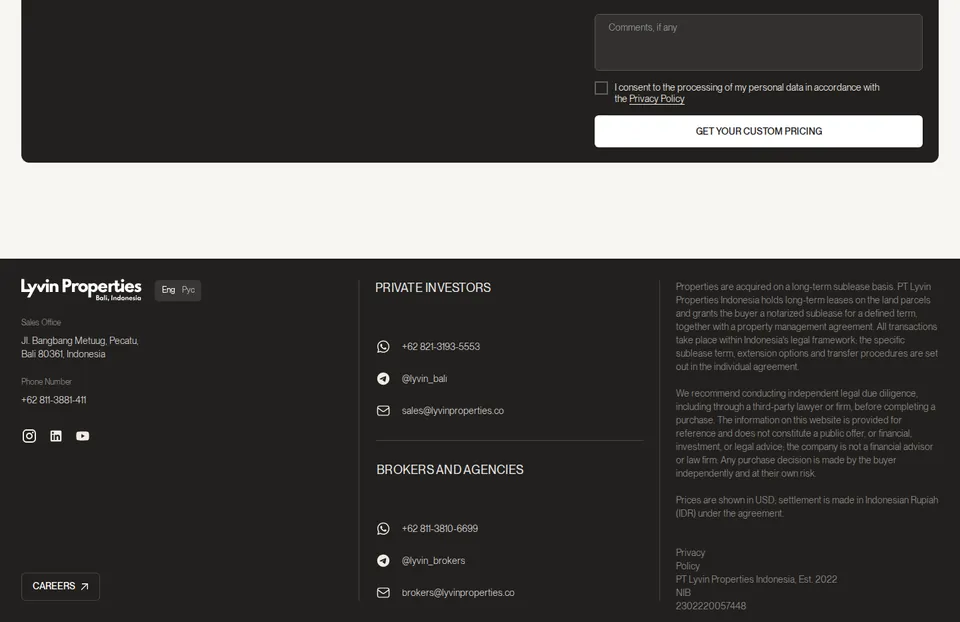Open the Instagram profile icon
Image resolution: width=960 pixels, height=622 pixels.
[29, 436]
